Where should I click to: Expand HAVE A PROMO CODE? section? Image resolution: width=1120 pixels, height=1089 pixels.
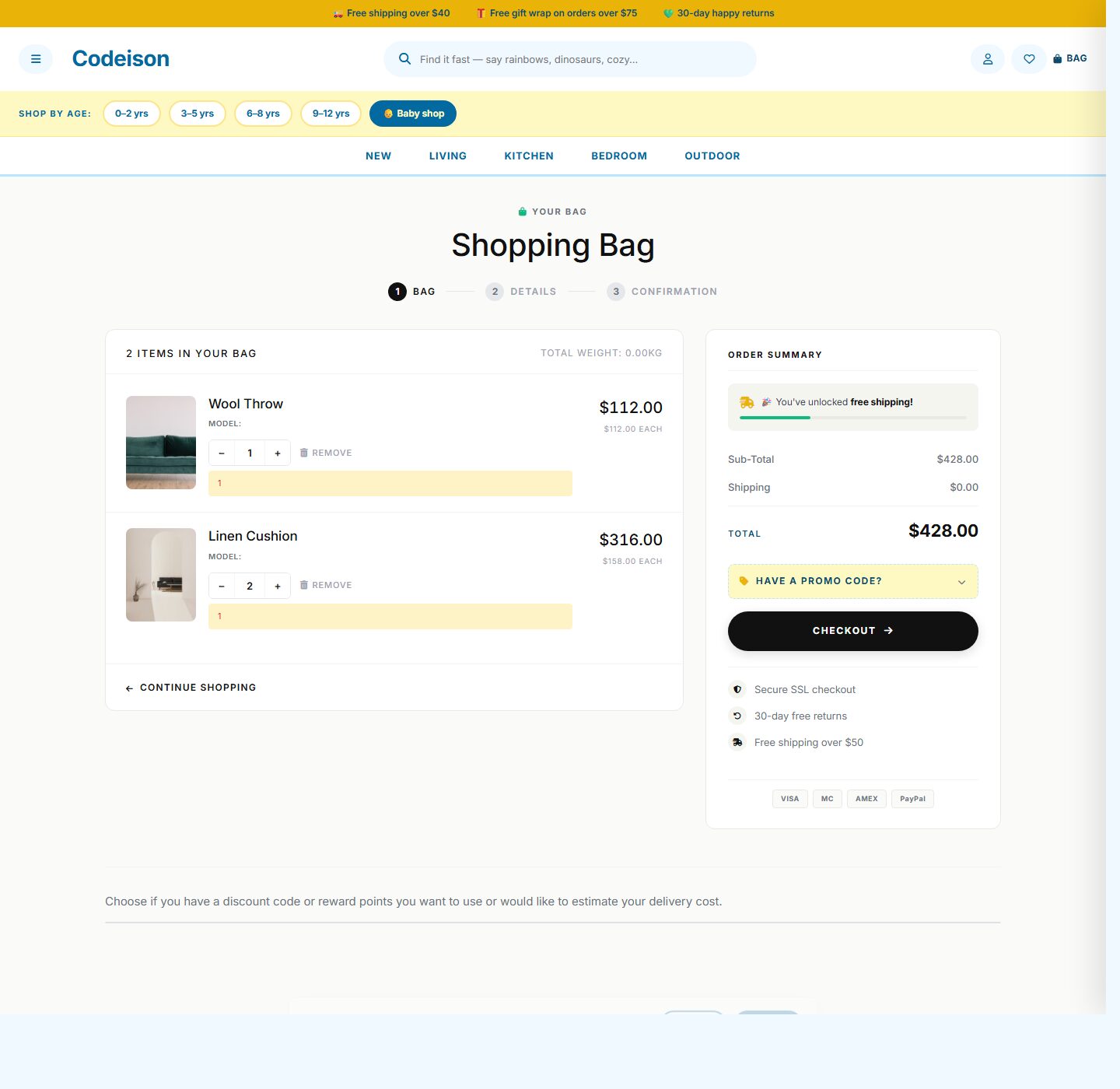pyautogui.click(x=853, y=581)
